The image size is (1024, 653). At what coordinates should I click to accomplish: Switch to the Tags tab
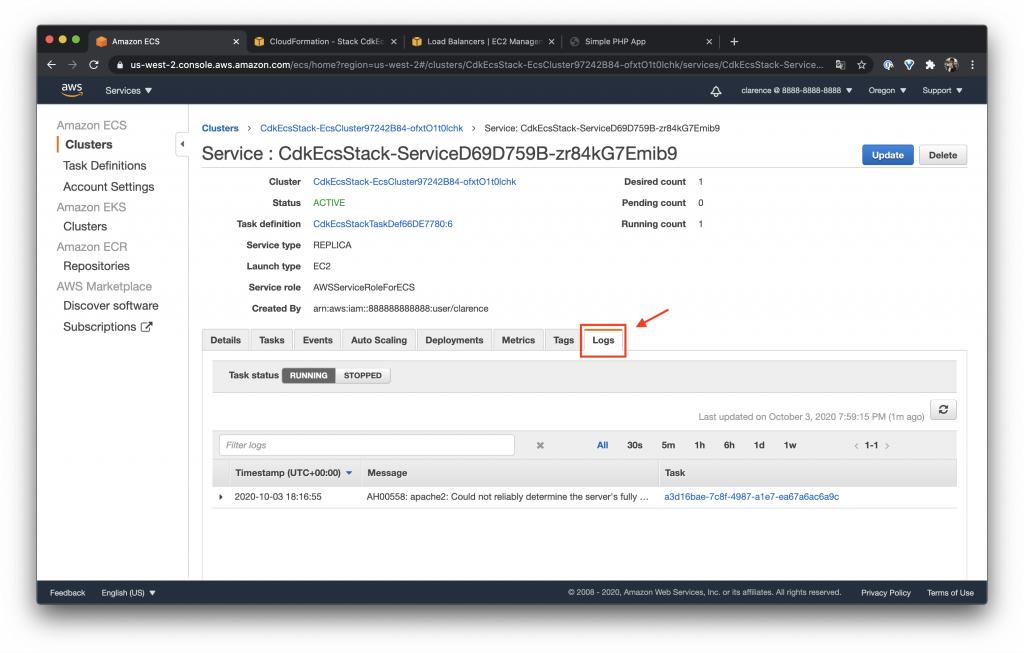[563, 340]
